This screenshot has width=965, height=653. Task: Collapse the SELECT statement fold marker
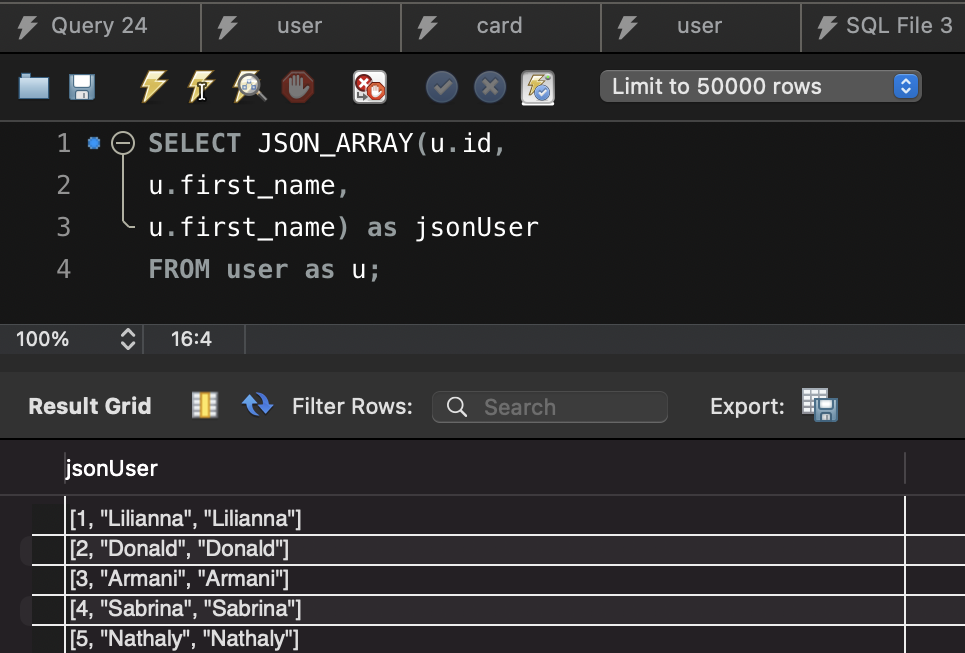(x=122, y=143)
